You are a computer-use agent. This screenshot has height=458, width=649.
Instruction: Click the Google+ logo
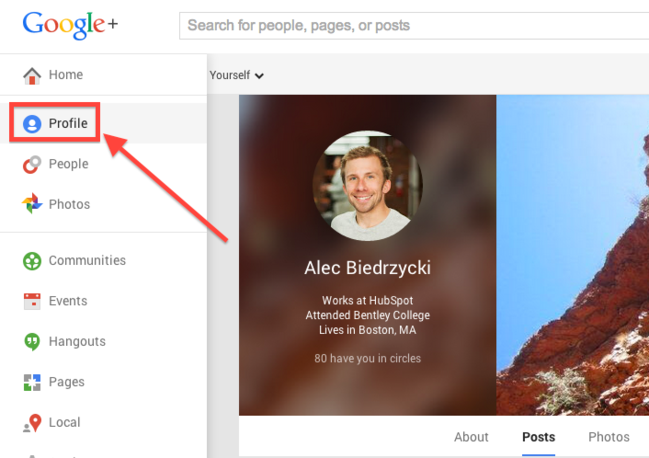click(70, 24)
